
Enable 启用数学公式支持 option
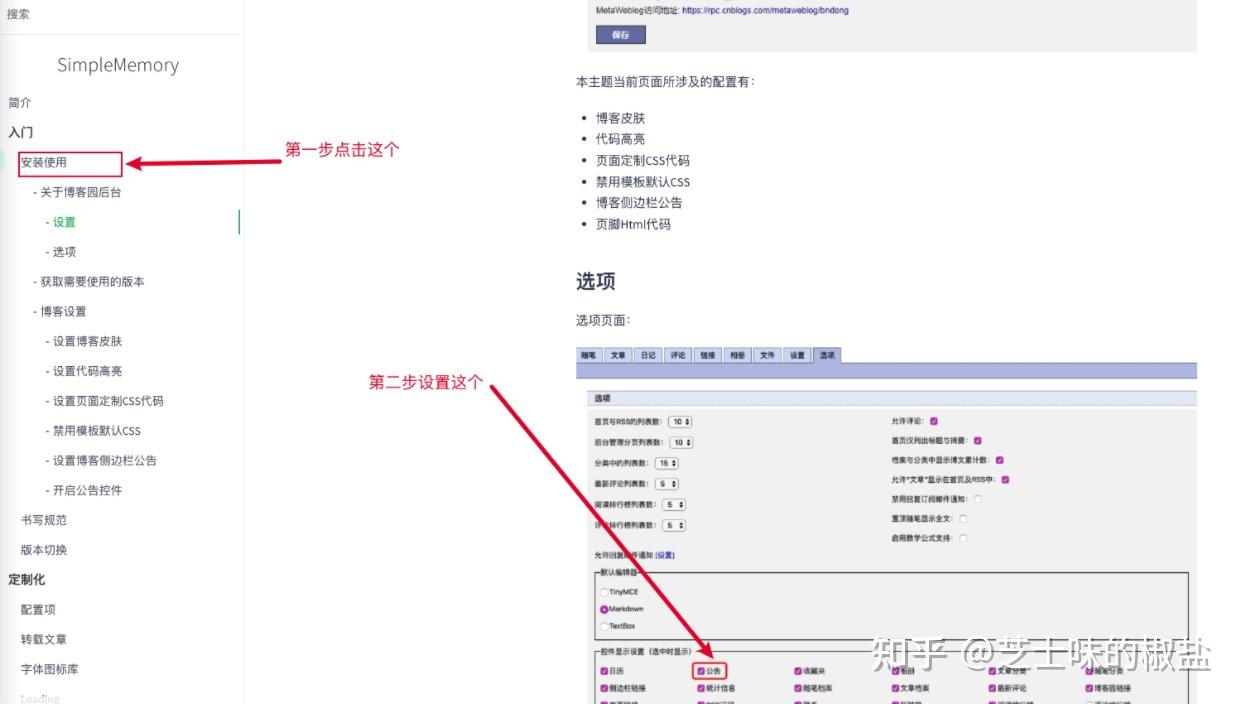point(963,538)
